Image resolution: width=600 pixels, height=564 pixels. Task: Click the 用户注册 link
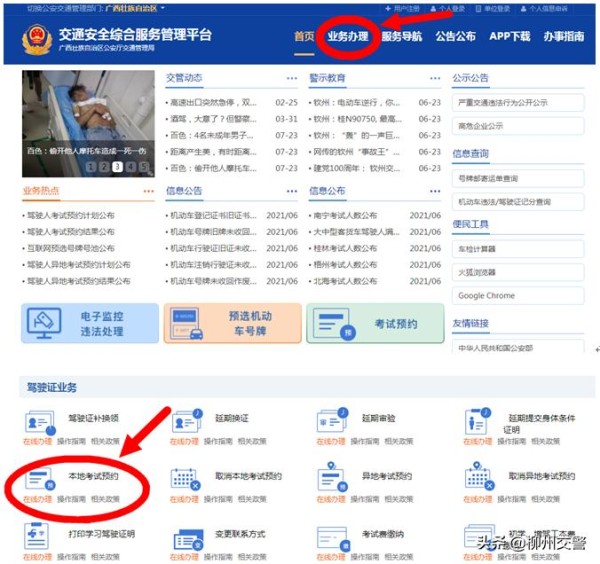click(403, 8)
